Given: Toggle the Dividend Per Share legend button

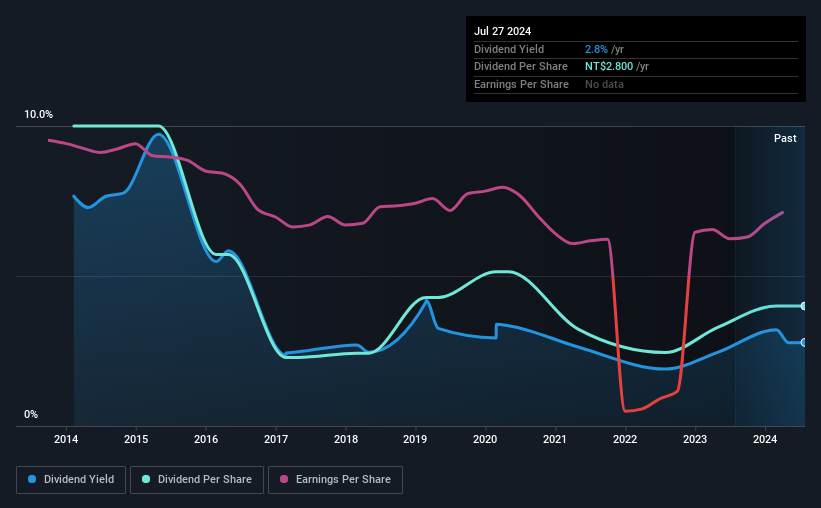Looking at the screenshot, I should pyautogui.click(x=197, y=480).
